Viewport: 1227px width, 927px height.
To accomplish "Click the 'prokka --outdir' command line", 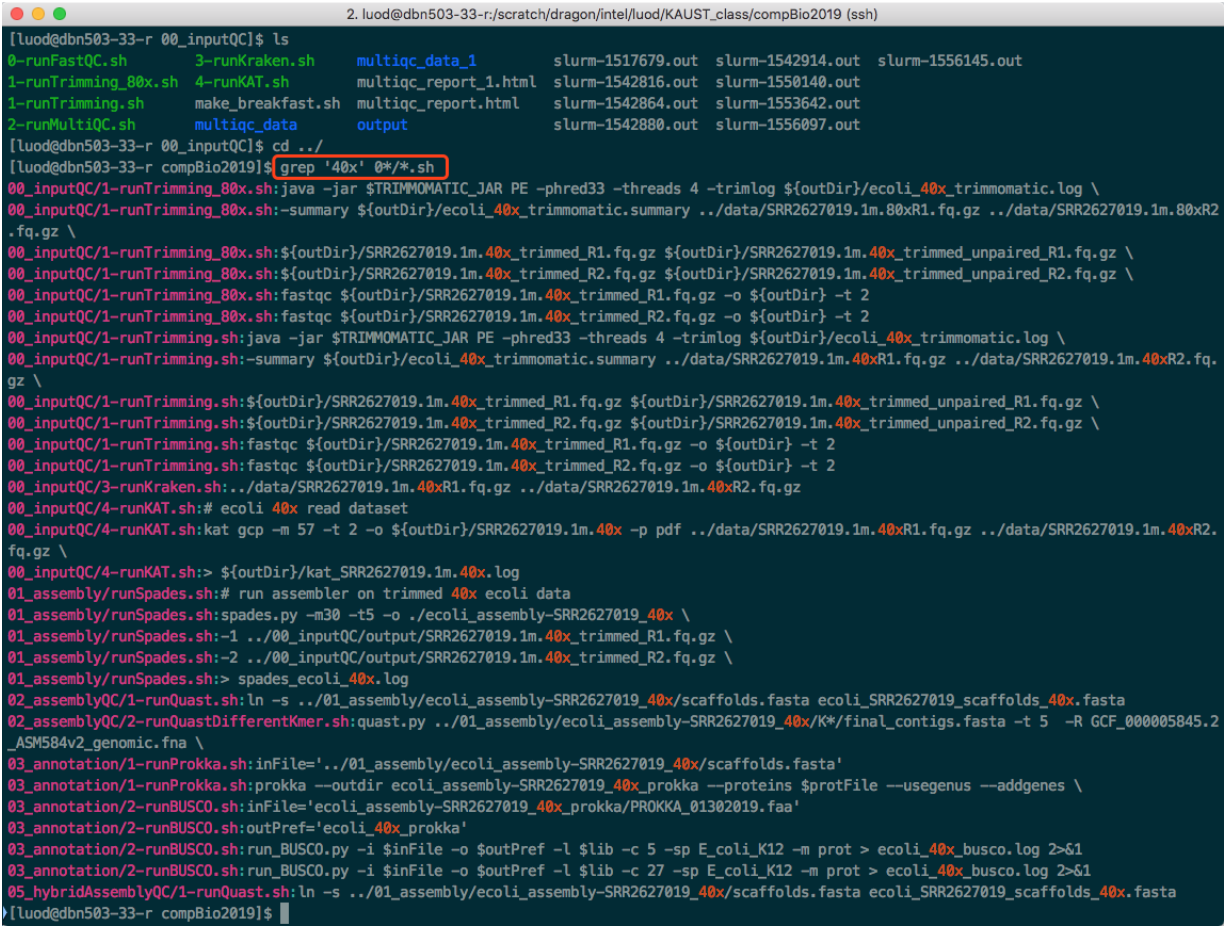I will [x=544, y=786].
